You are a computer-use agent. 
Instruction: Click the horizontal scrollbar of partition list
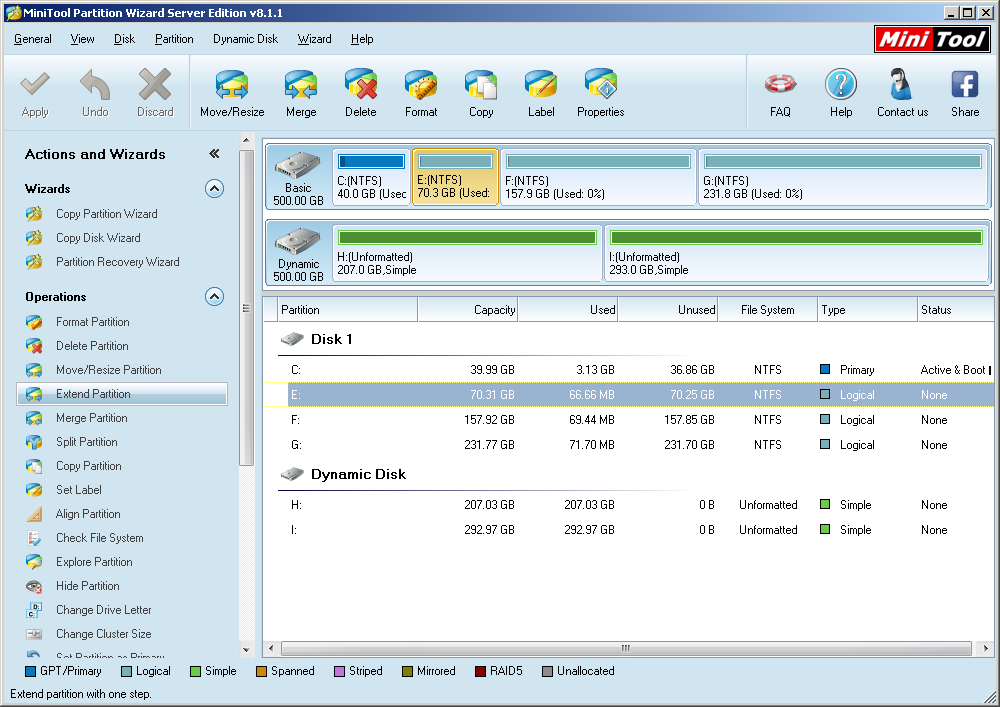click(626, 648)
